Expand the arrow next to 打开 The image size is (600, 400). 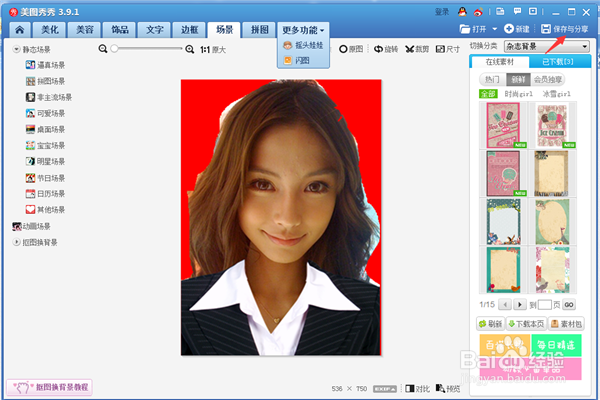[494, 29]
